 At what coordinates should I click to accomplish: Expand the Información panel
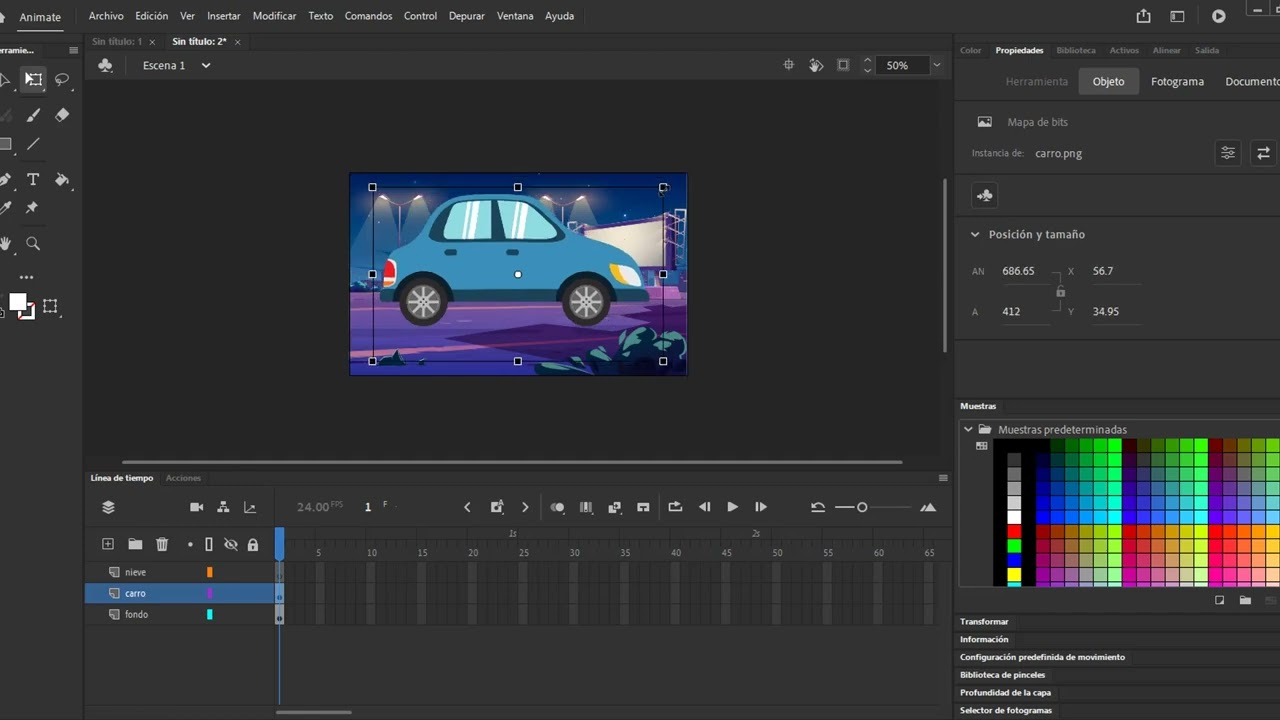coord(984,639)
